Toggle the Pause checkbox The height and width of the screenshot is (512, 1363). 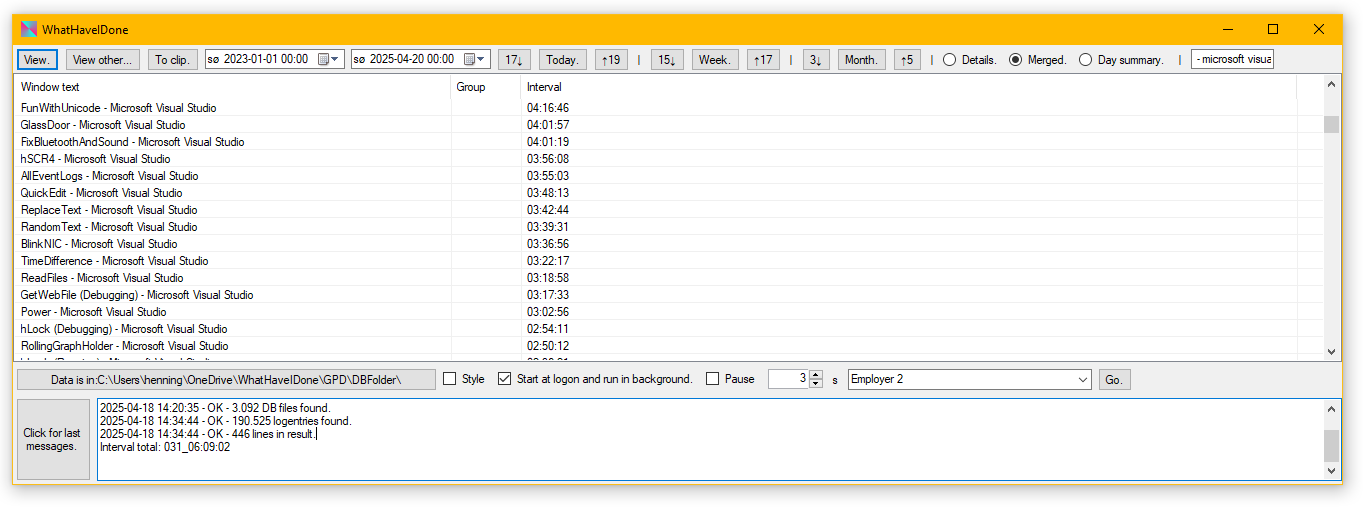[x=730, y=380]
